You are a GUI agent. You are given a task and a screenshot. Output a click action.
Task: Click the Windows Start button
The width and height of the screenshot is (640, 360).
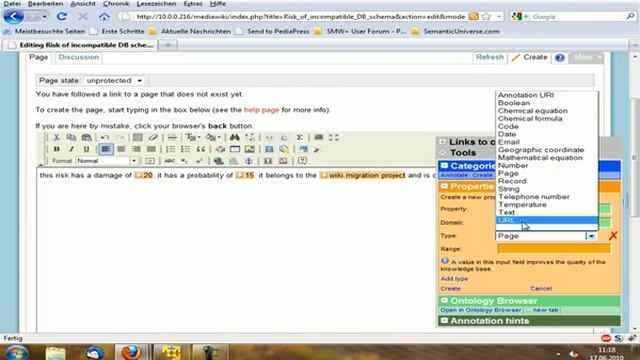tap(17, 353)
